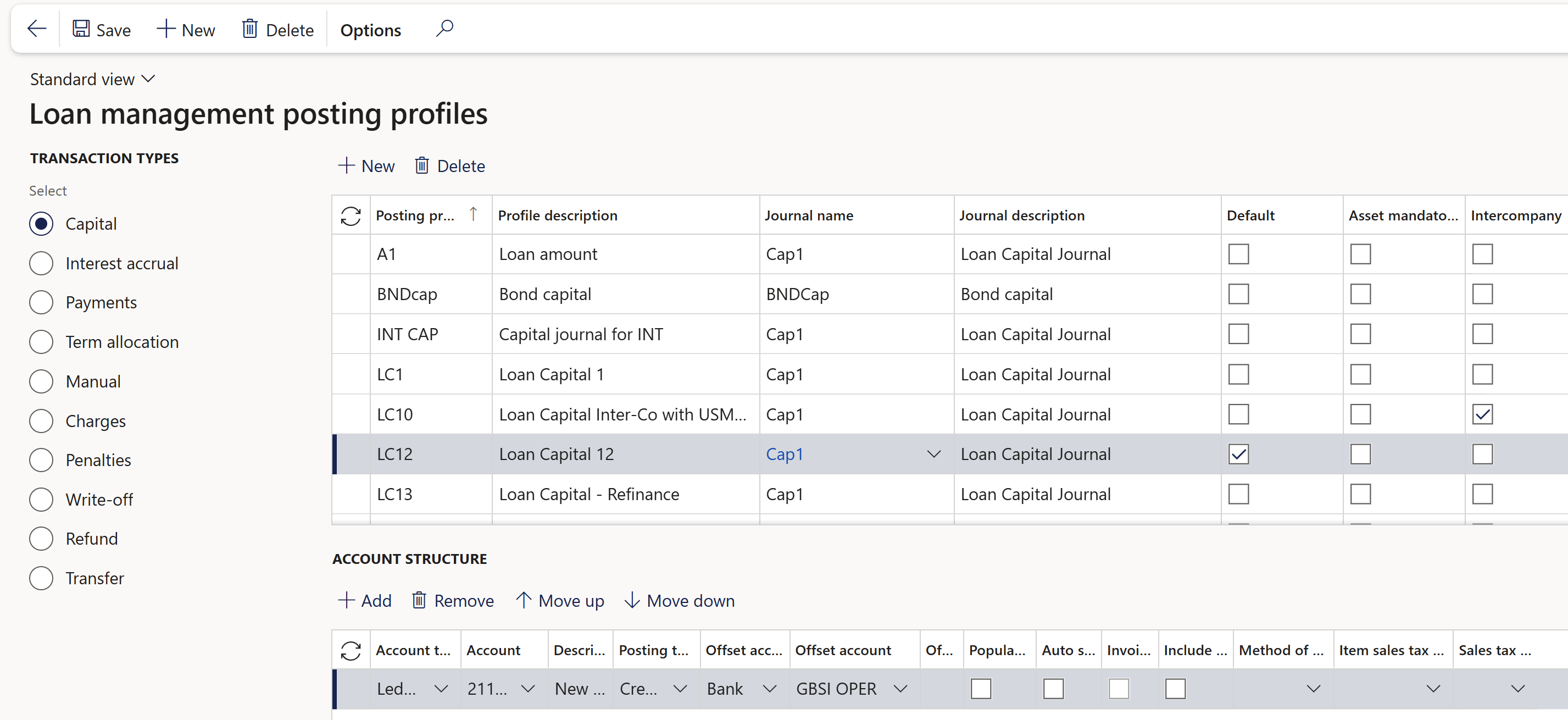Open the Sales tax dropdown in account row
Image resolution: width=1568 pixels, height=720 pixels.
[x=1517, y=689]
